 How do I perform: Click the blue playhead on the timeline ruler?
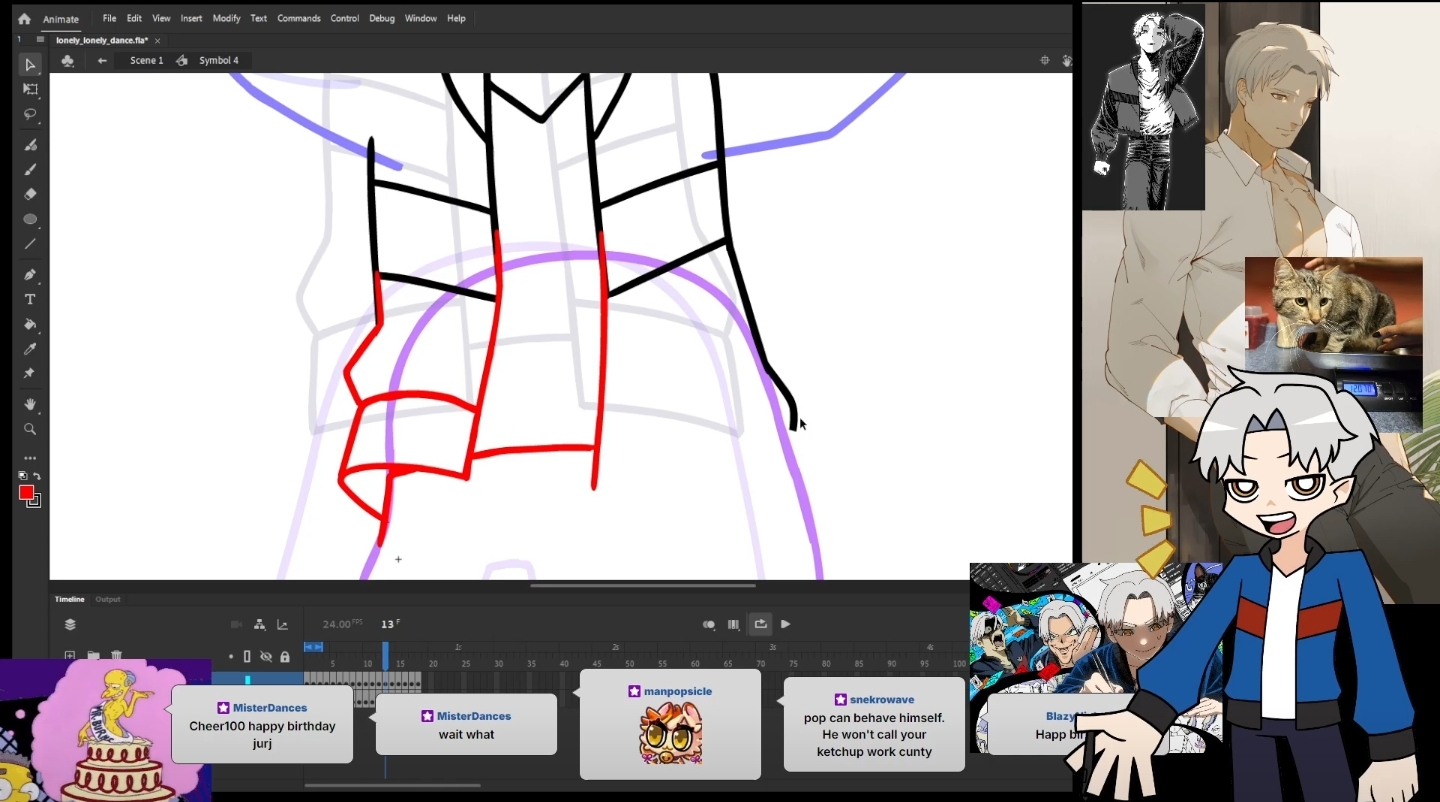tap(385, 655)
